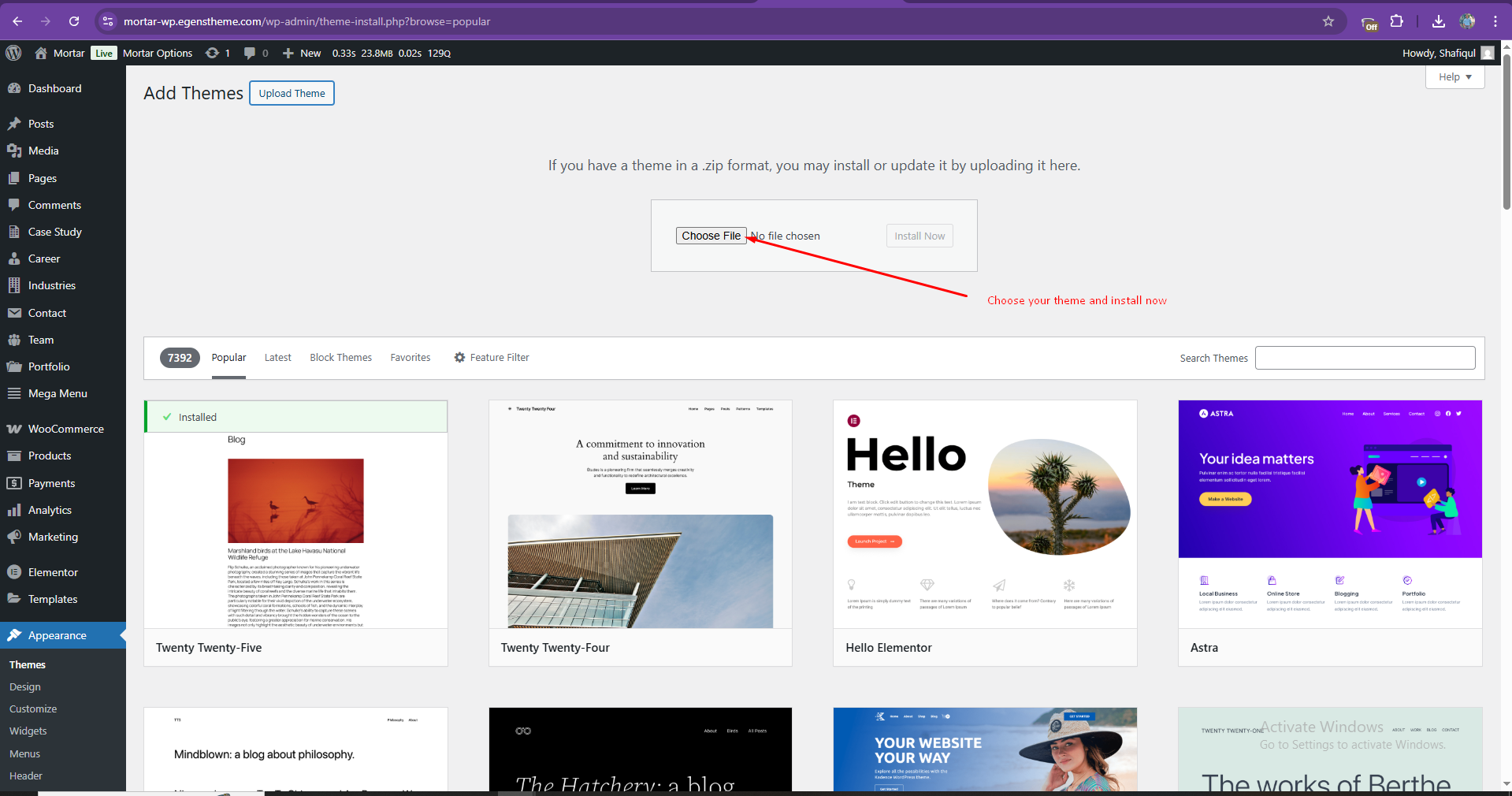Open the browser extensions puzzle icon
This screenshot has height=796, width=1512.
(x=1397, y=21)
